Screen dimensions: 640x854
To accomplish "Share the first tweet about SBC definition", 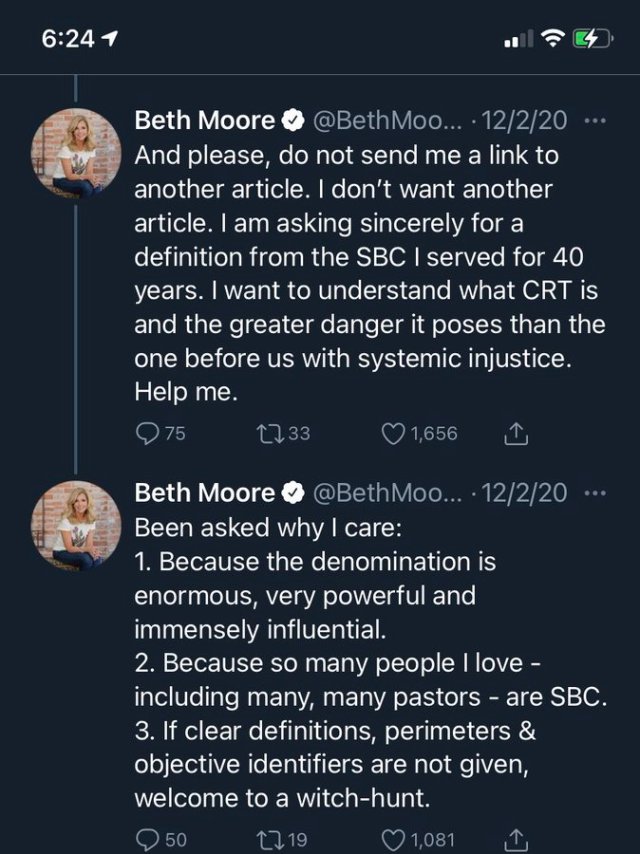I will pos(516,434).
